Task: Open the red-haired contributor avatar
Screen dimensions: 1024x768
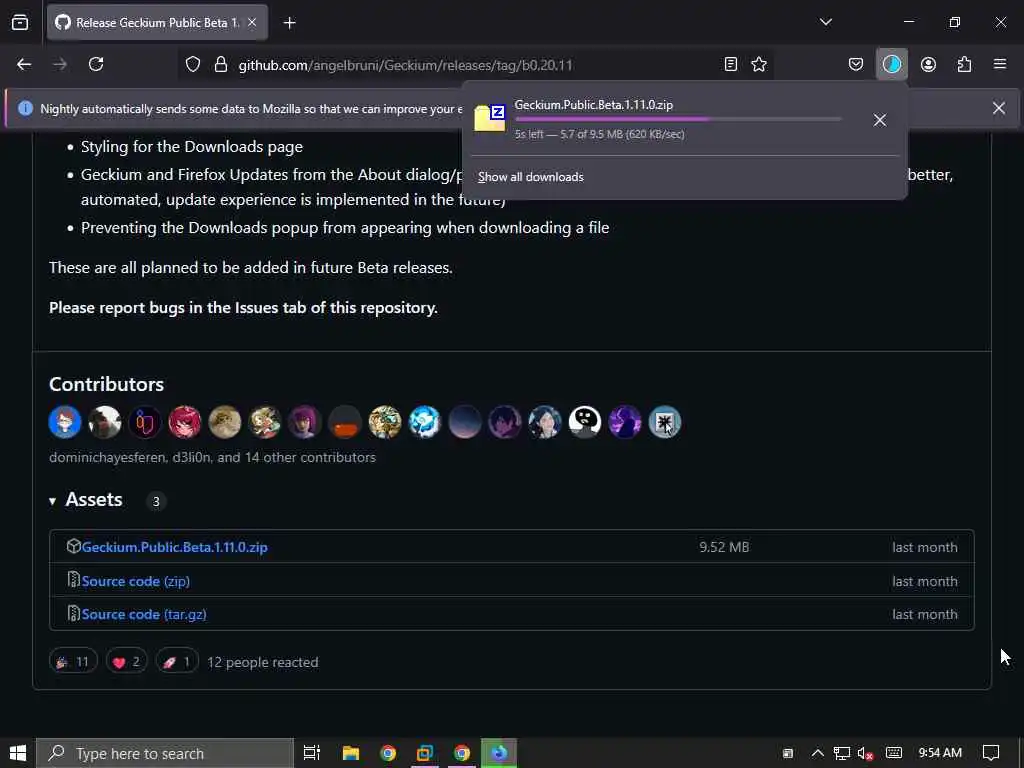Action: 185,422
